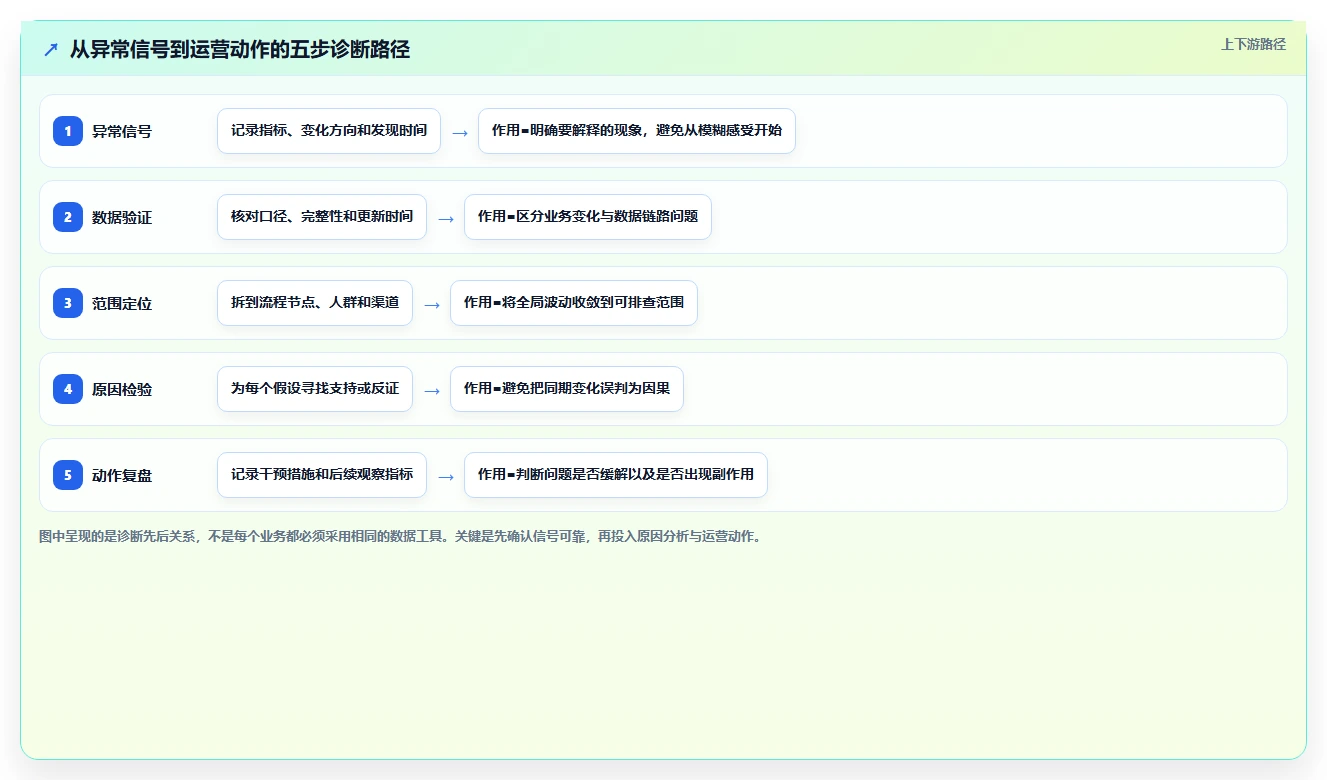Viewport: 1327px width, 780px height.
Task: Select the 原因检验 step label
Action: (122, 389)
